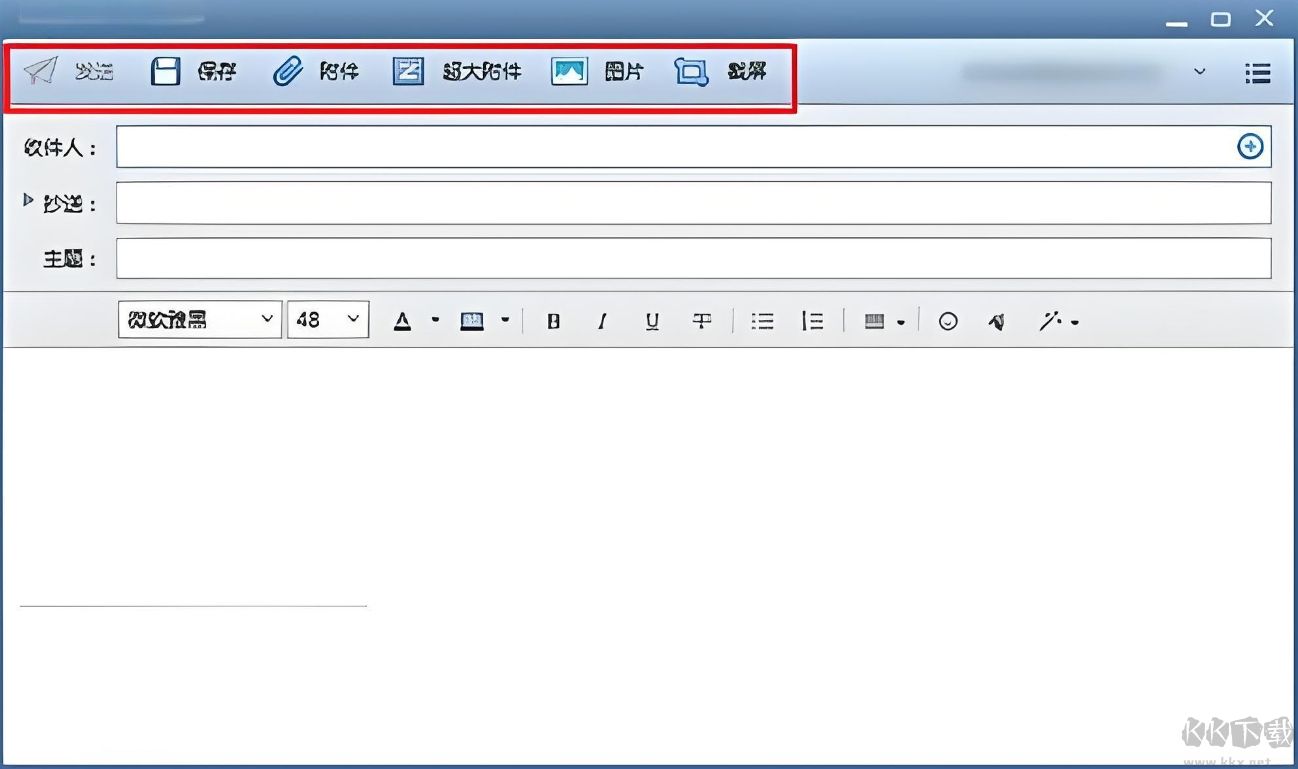Screen dimensions: 1298x769
Task: Click the paragraph alignment icon
Action: tap(875, 322)
